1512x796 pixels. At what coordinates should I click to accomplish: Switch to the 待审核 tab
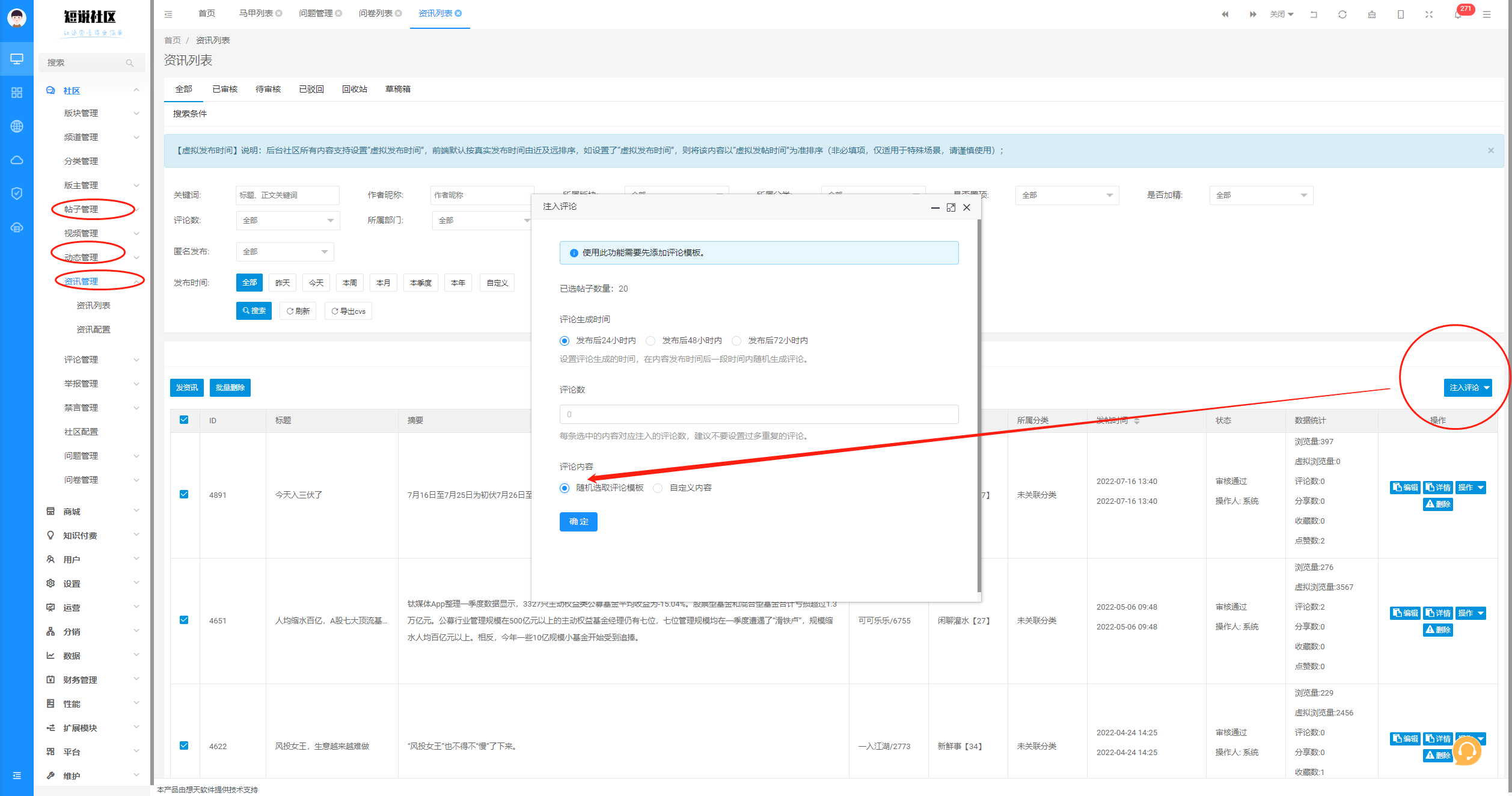pos(268,89)
